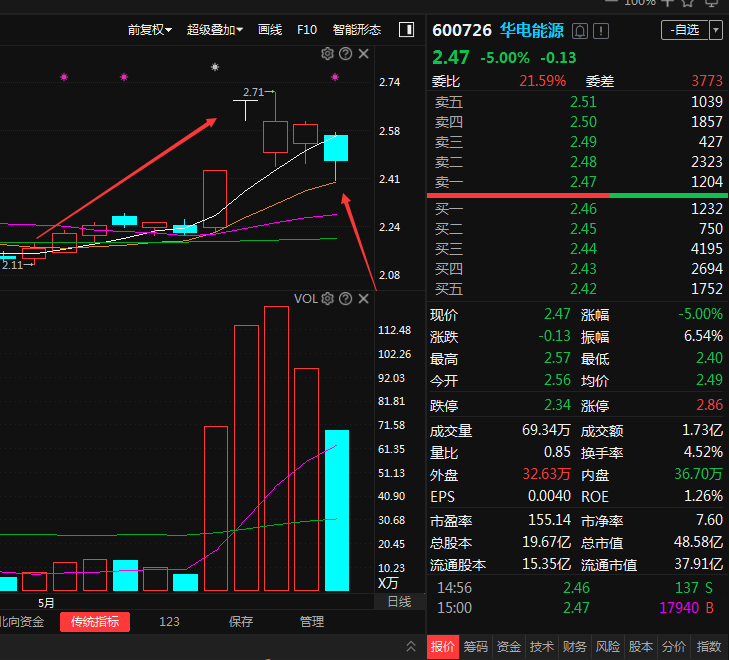Click the buy-sell ratio red-green bar
The width and height of the screenshot is (729, 660).
(577, 196)
